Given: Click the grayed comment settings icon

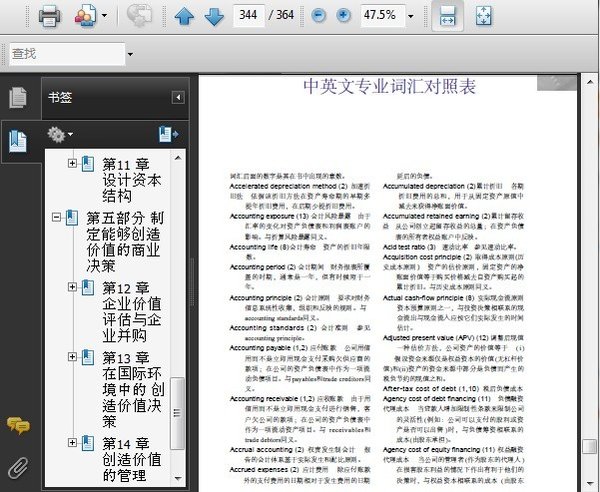Looking at the screenshot, I should click(x=139, y=16).
